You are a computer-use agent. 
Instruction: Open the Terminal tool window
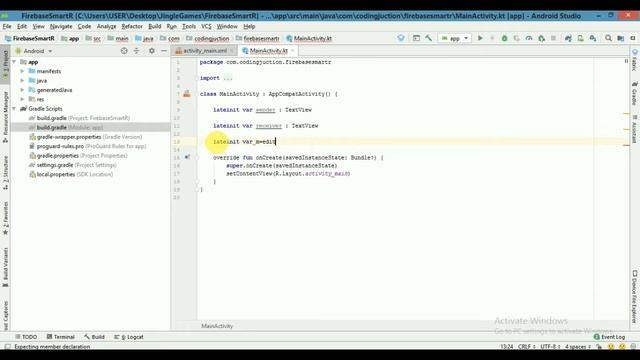point(60,337)
